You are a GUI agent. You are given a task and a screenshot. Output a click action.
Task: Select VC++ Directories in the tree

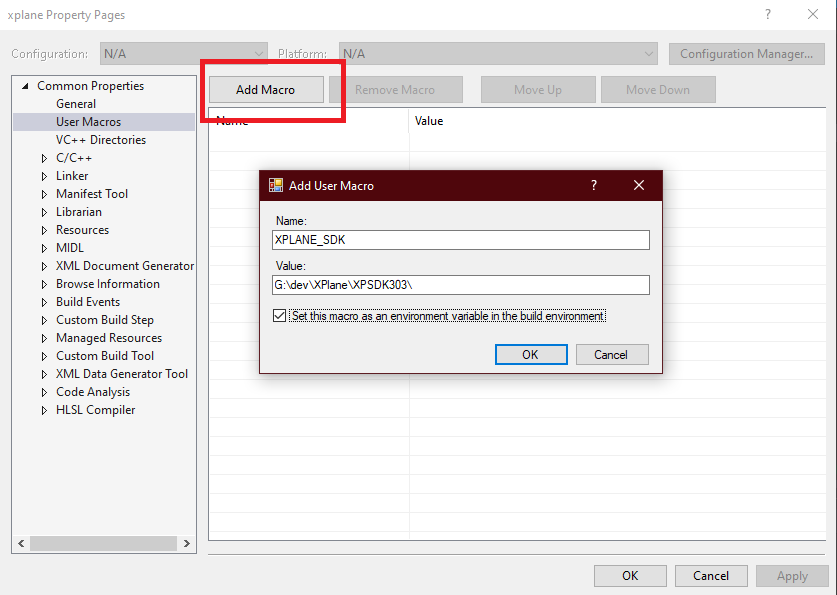tap(100, 140)
